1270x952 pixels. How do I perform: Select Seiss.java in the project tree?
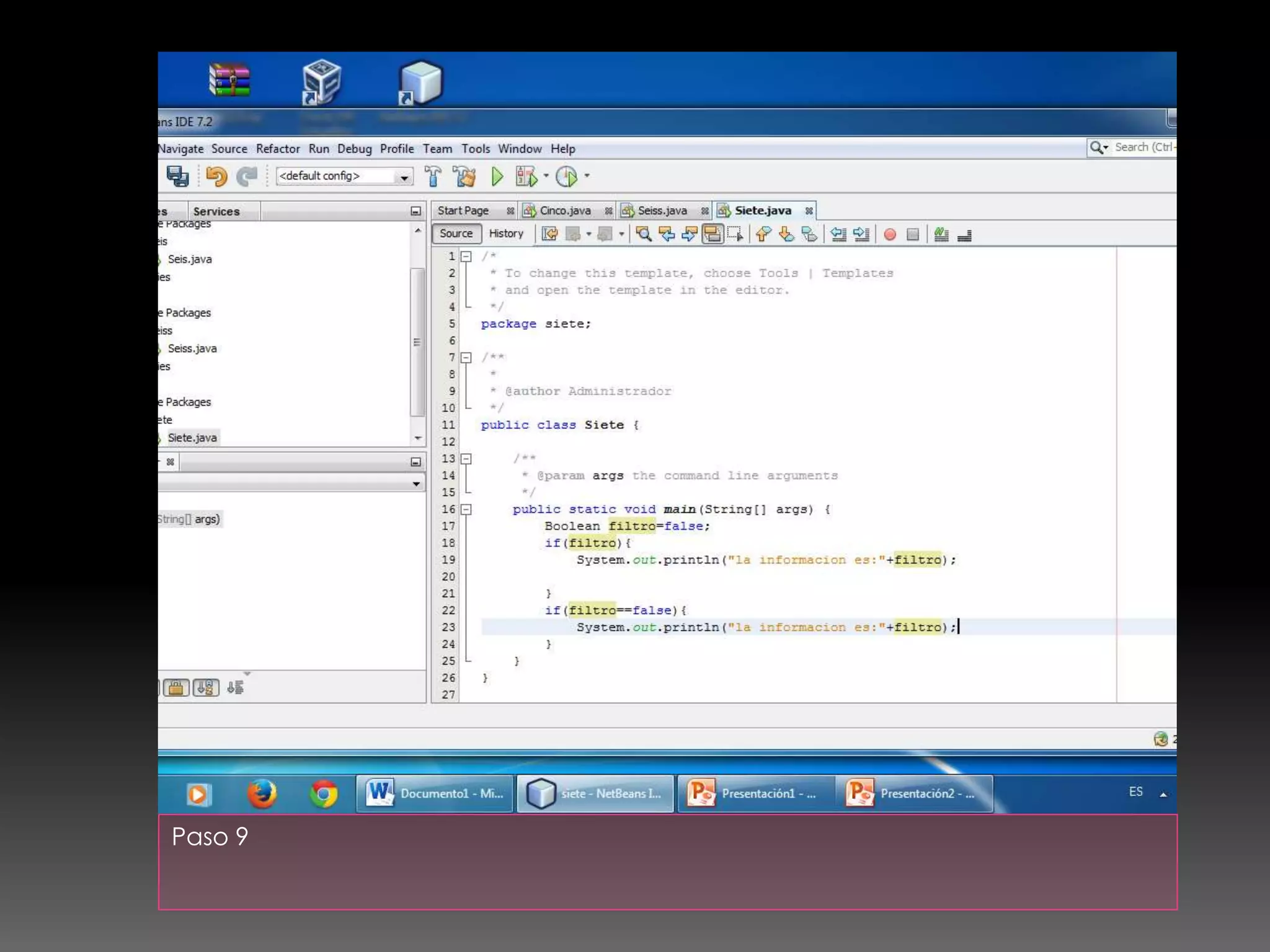[x=192, y=348]
